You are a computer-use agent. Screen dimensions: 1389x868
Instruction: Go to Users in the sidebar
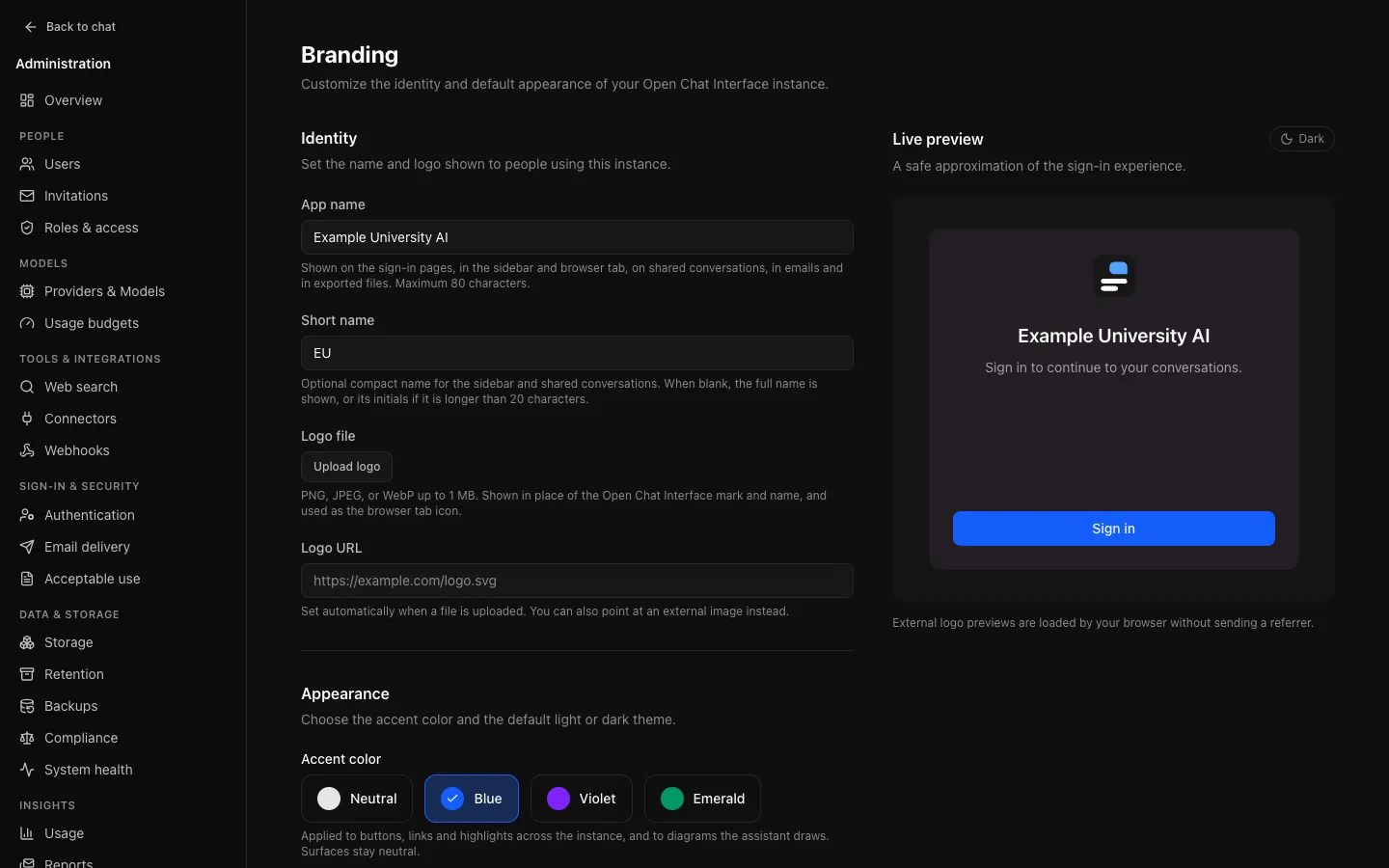pos(123,164)
